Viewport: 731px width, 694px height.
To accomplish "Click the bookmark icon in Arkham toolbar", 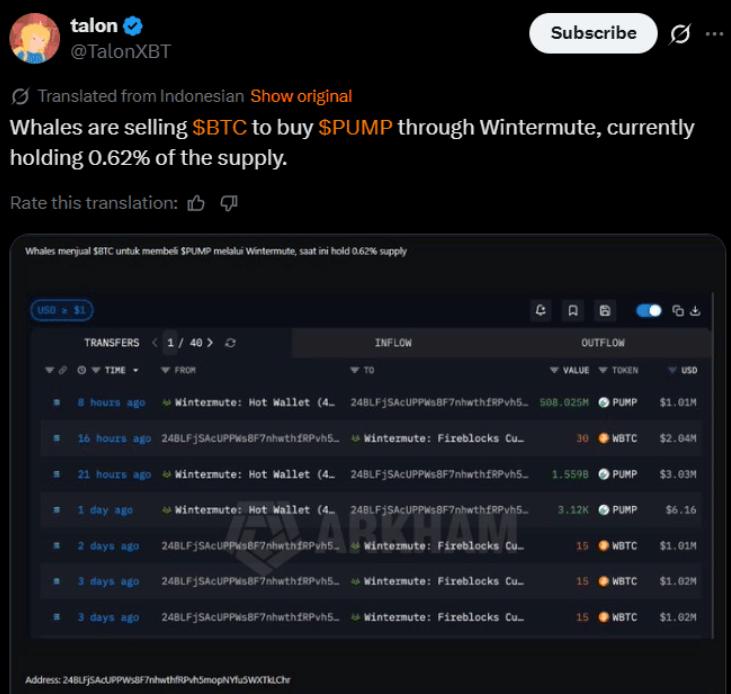I will 573,310.
